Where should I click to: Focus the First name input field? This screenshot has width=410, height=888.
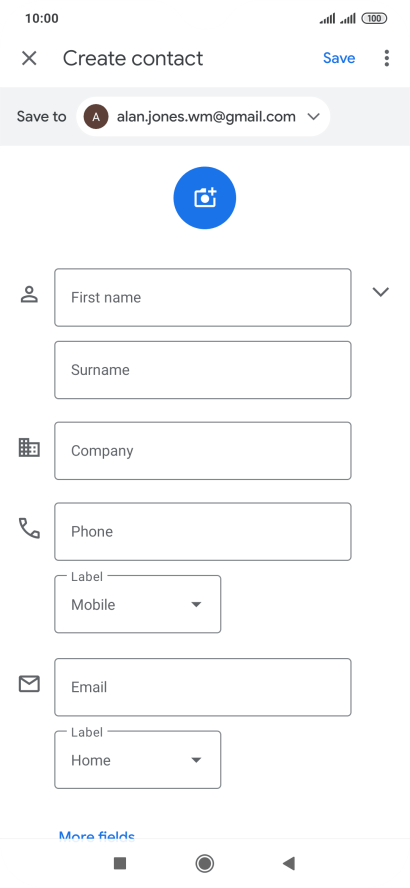pyautogui.click(x=203, y=297)
